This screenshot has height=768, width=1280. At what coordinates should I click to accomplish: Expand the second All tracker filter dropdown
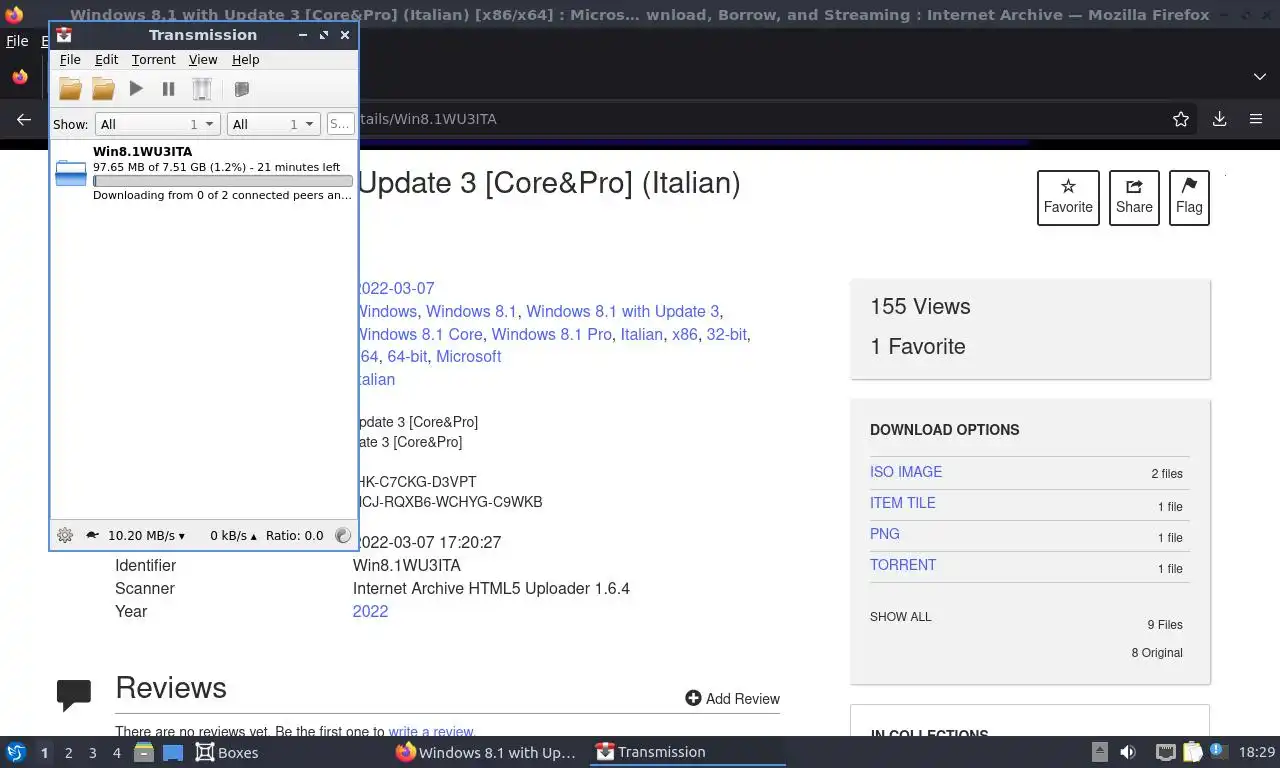273,124
